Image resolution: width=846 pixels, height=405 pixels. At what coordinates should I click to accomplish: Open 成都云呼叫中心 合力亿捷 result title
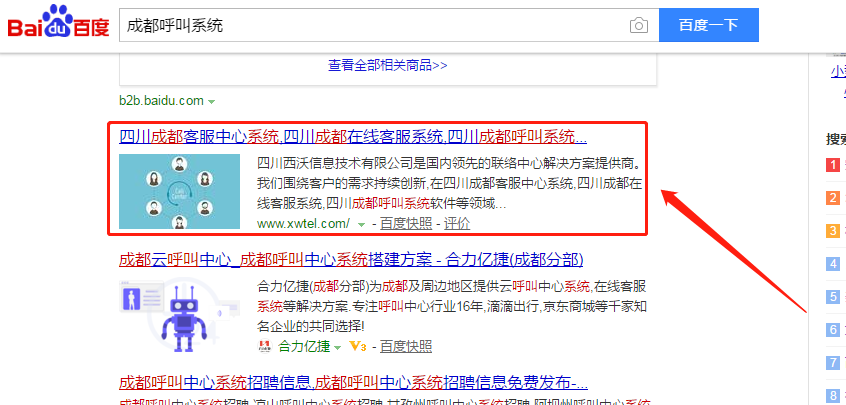[351, 260]
